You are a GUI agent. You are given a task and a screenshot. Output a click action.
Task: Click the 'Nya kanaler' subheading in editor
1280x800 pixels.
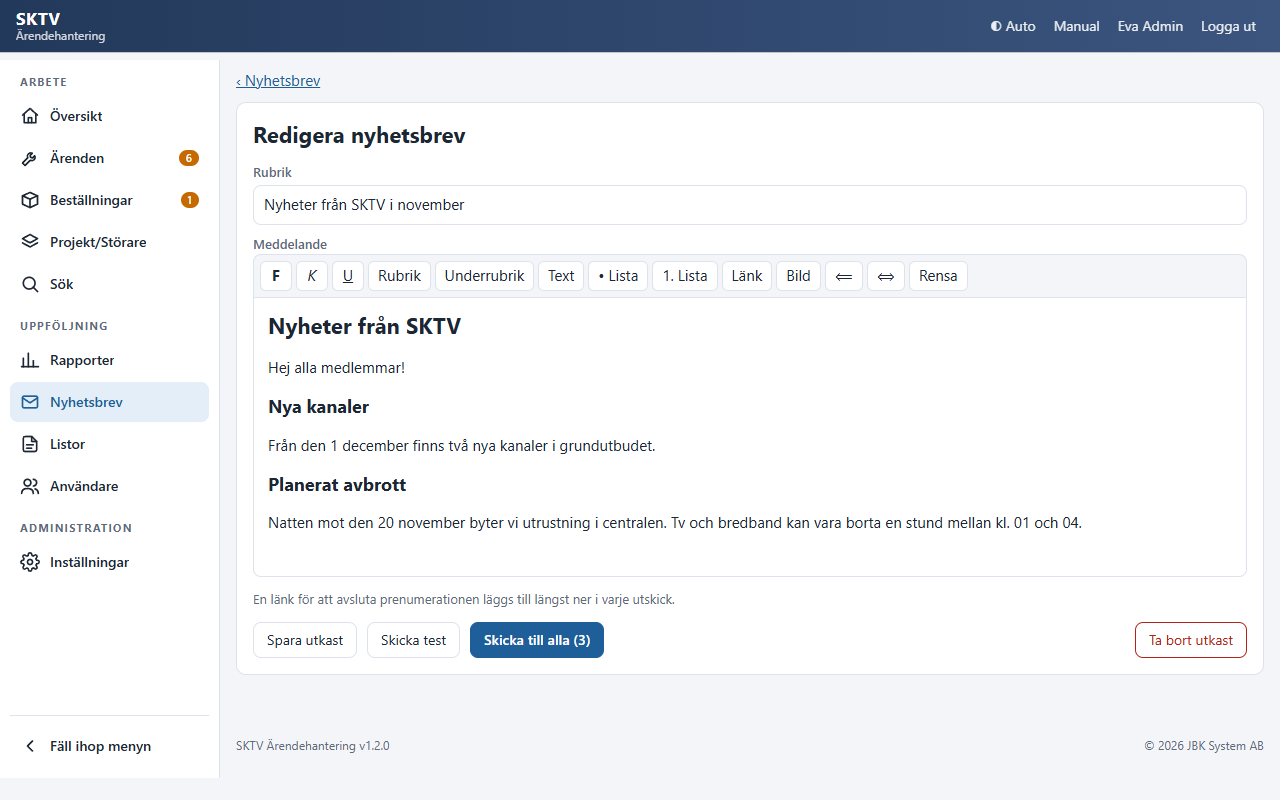(318, 407)
